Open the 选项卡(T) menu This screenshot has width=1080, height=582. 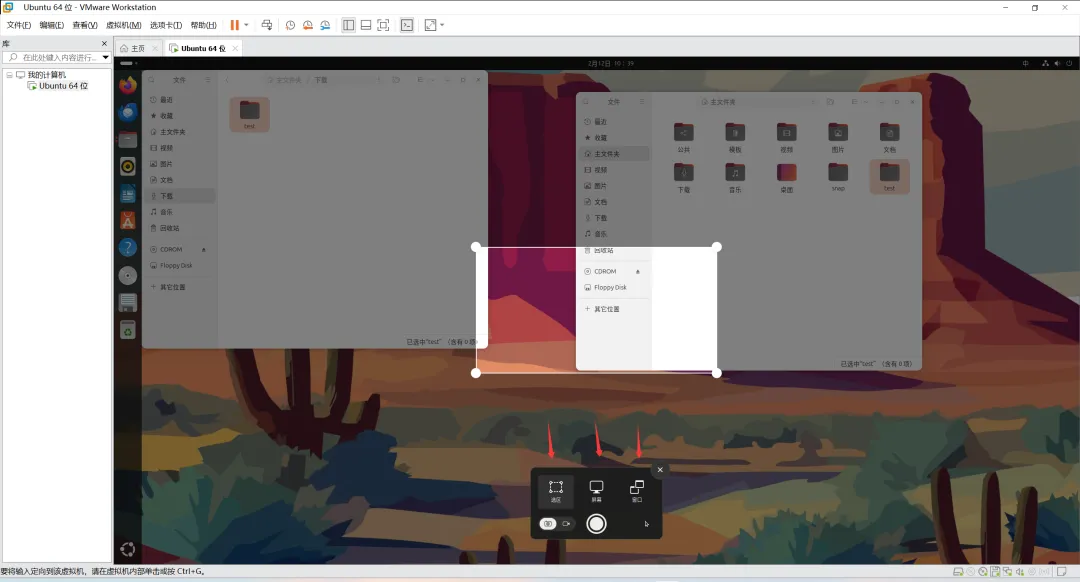166,25
